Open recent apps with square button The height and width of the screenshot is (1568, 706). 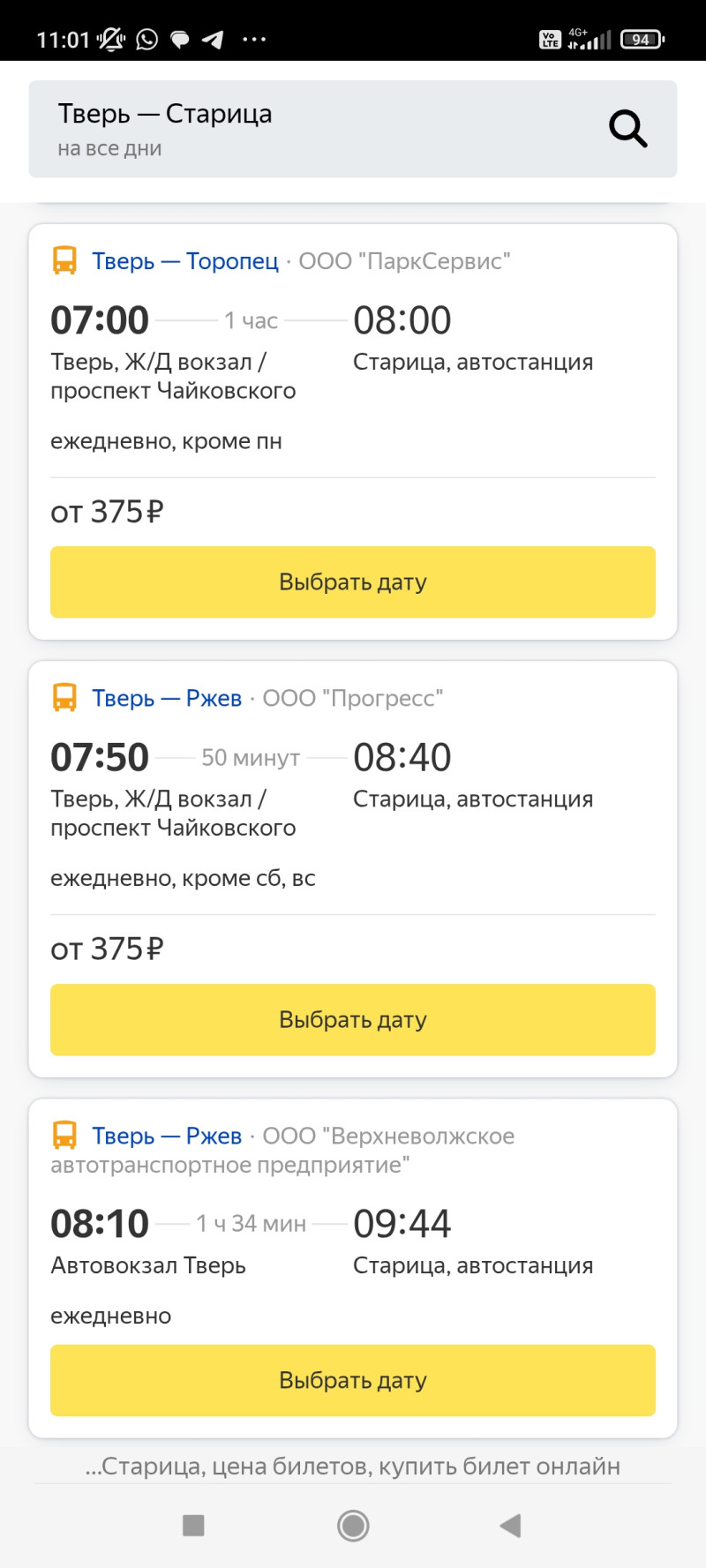coord(193,1525)
